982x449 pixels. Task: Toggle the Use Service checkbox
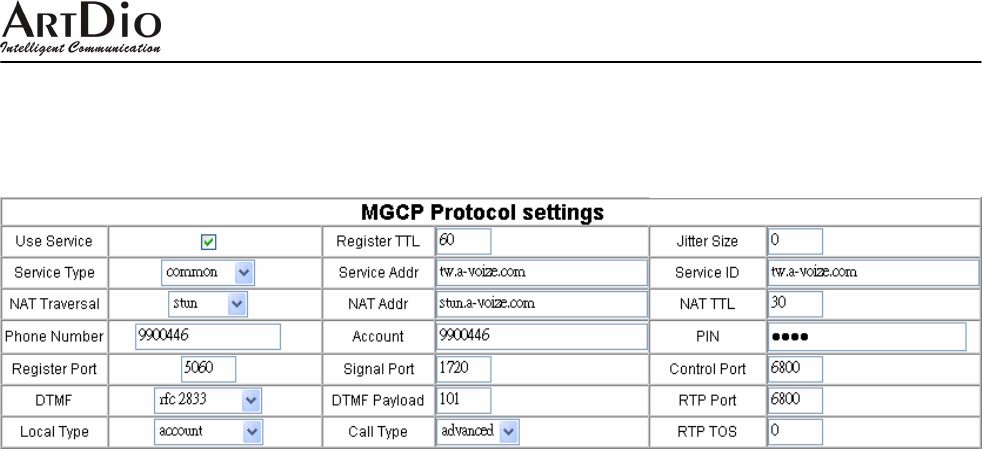[209, 242]
